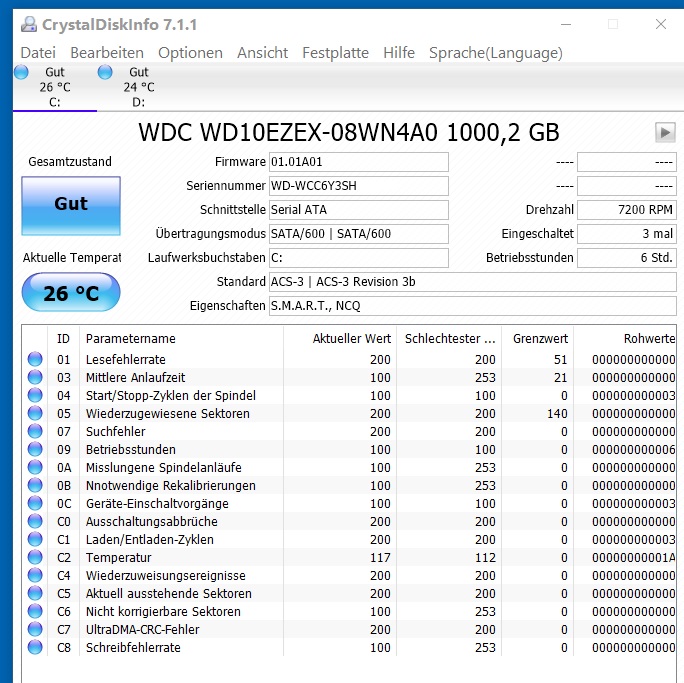Click the Grenzwert column header
Image resolution: width=684 pixels, height=683 pixels.
click(x=538, y=338)
